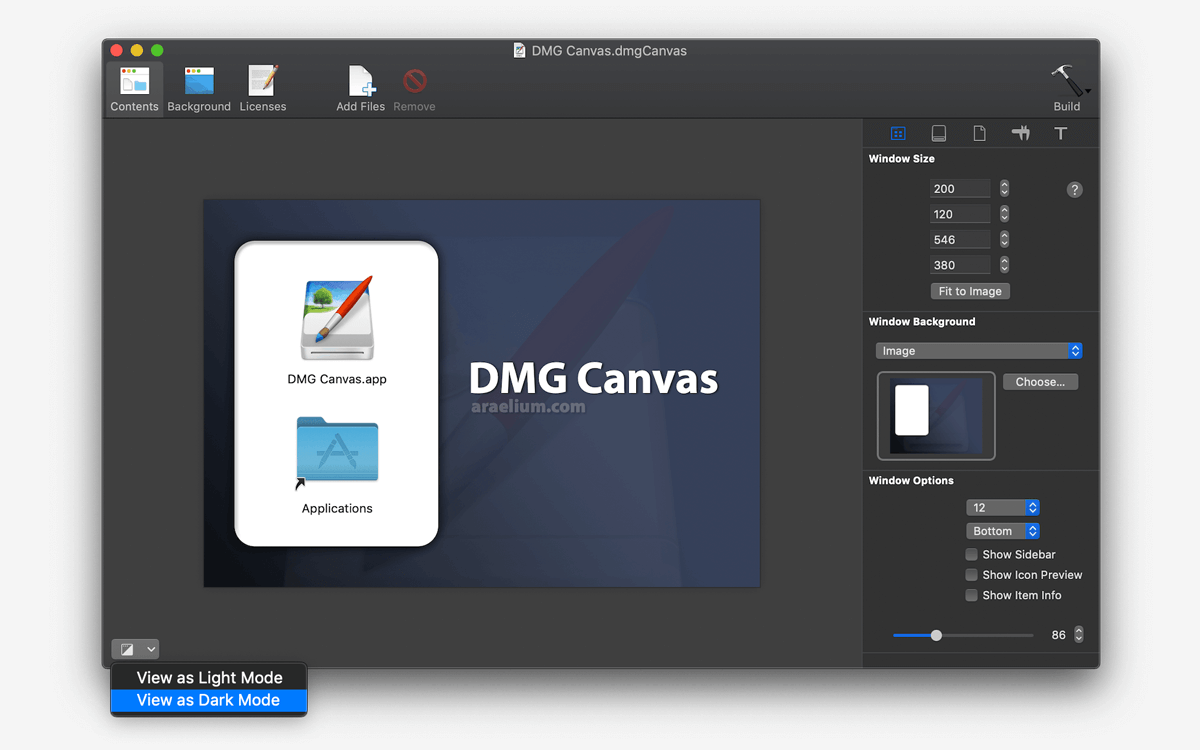Choose View as Light Mode
The image size is (1200, 750).
(x=209, y=678)
